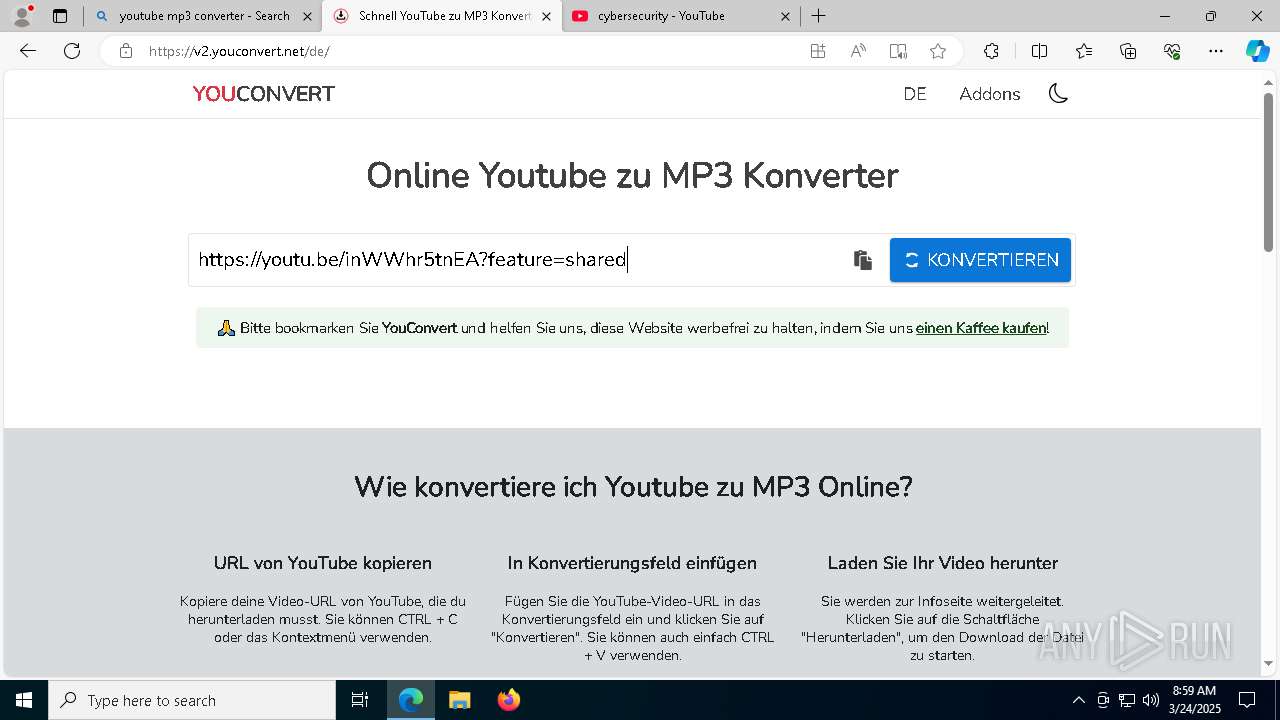Click the scrollbar down arrow
1280x720 pixels.
click(1269, 663)
